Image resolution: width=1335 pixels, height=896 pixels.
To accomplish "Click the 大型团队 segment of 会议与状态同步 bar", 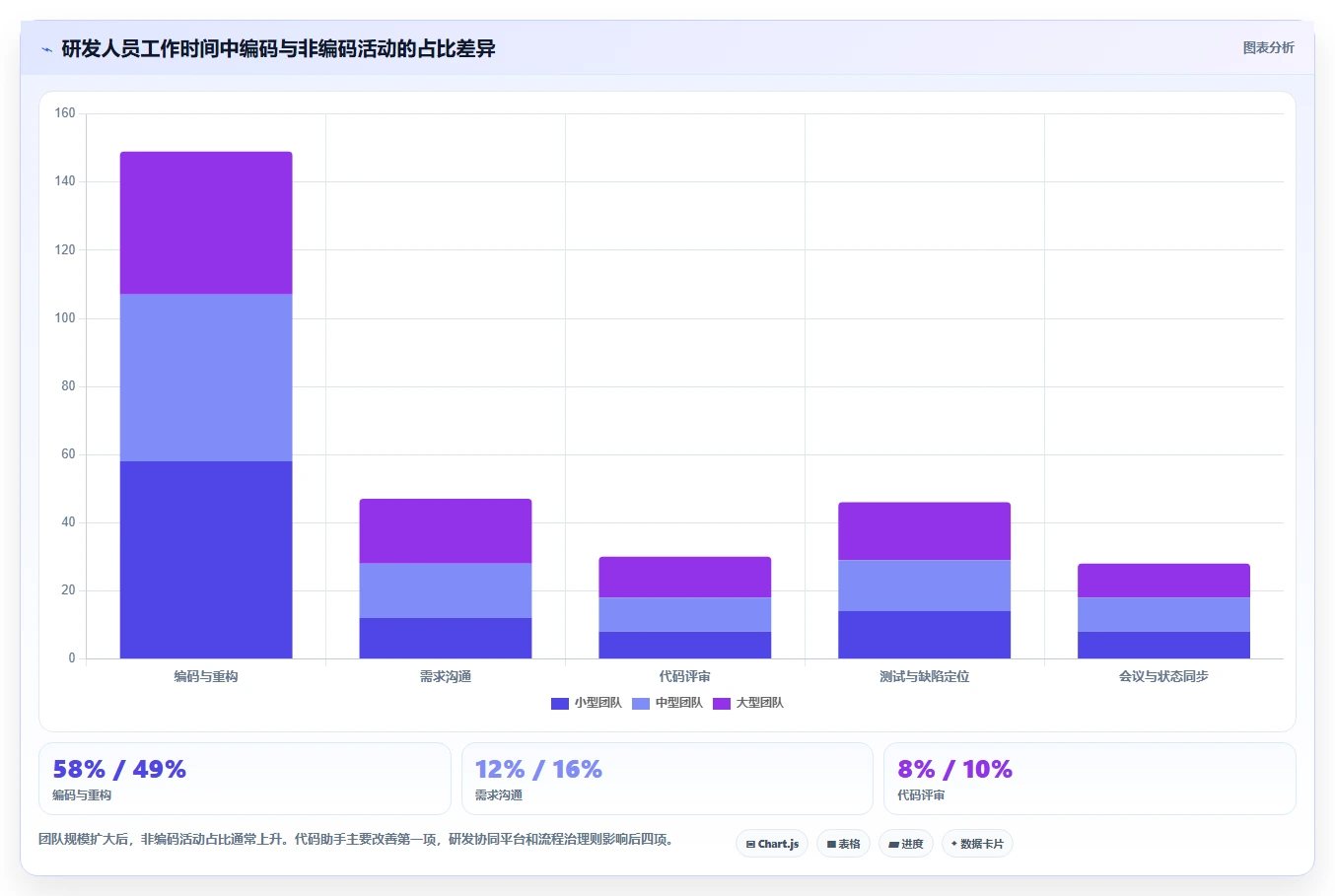I will click(x=1164, y=581).
